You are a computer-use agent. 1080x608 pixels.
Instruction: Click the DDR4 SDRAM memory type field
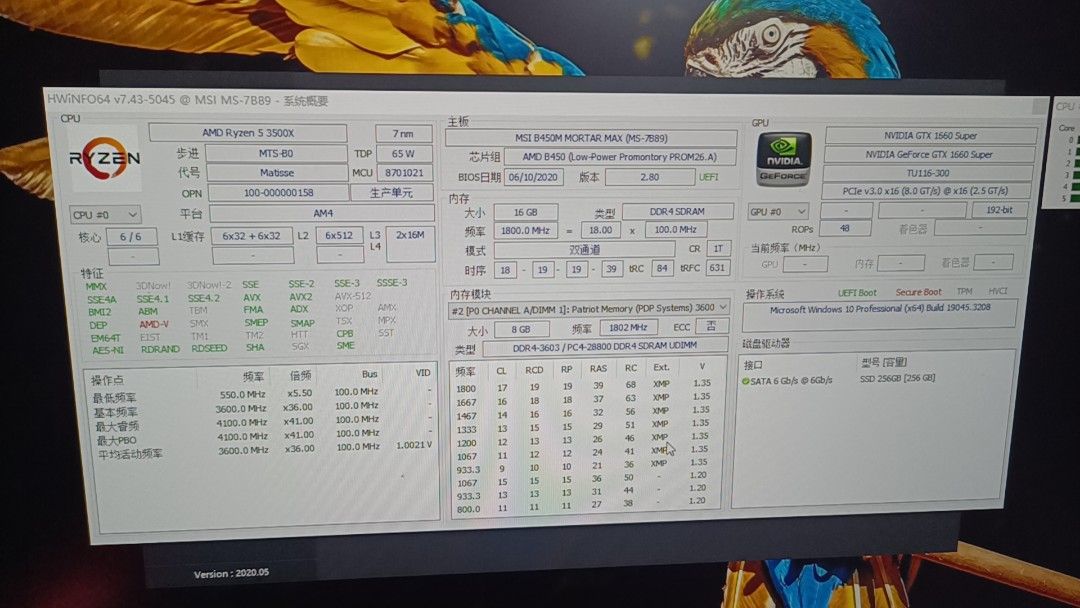click(x=677, y=211)
